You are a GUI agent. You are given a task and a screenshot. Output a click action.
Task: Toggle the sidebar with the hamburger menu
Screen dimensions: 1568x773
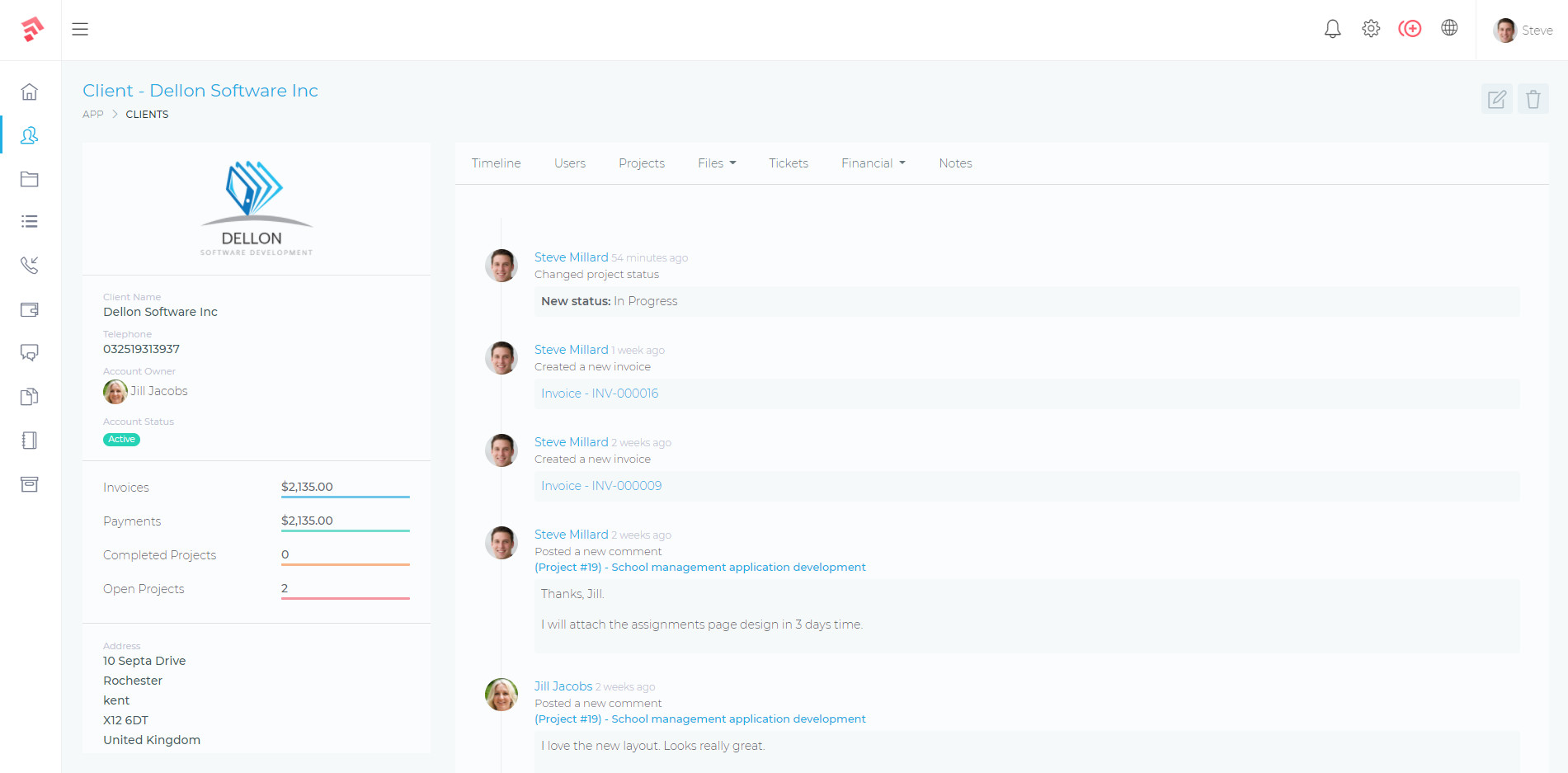click(x=80, y=29)
